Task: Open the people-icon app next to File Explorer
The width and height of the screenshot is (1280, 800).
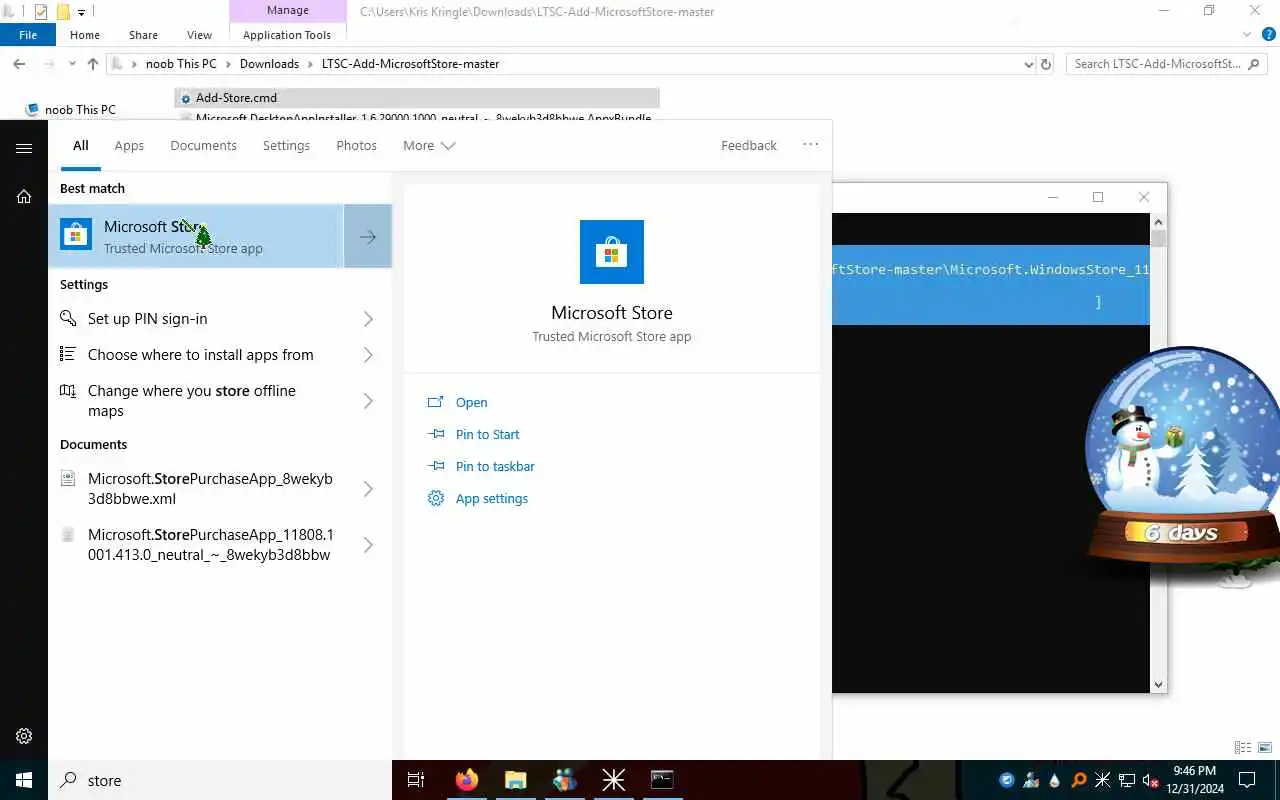Action: [564, 780]
